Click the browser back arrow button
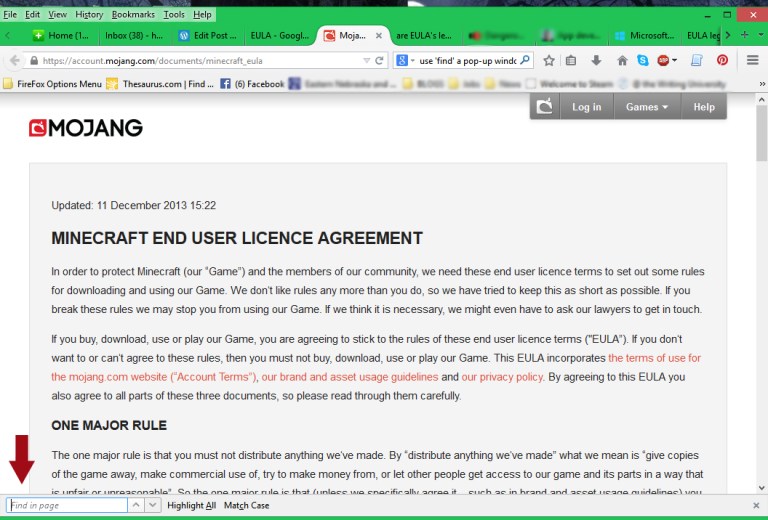This screenshot has width=768, height=520. click(15, 60)
